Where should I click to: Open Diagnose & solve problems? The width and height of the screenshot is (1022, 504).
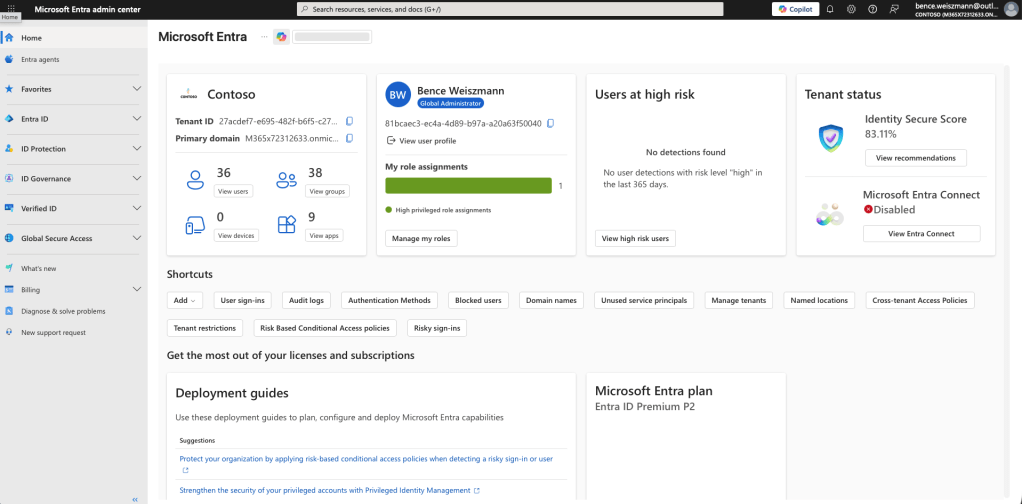(x=63, y=311)
